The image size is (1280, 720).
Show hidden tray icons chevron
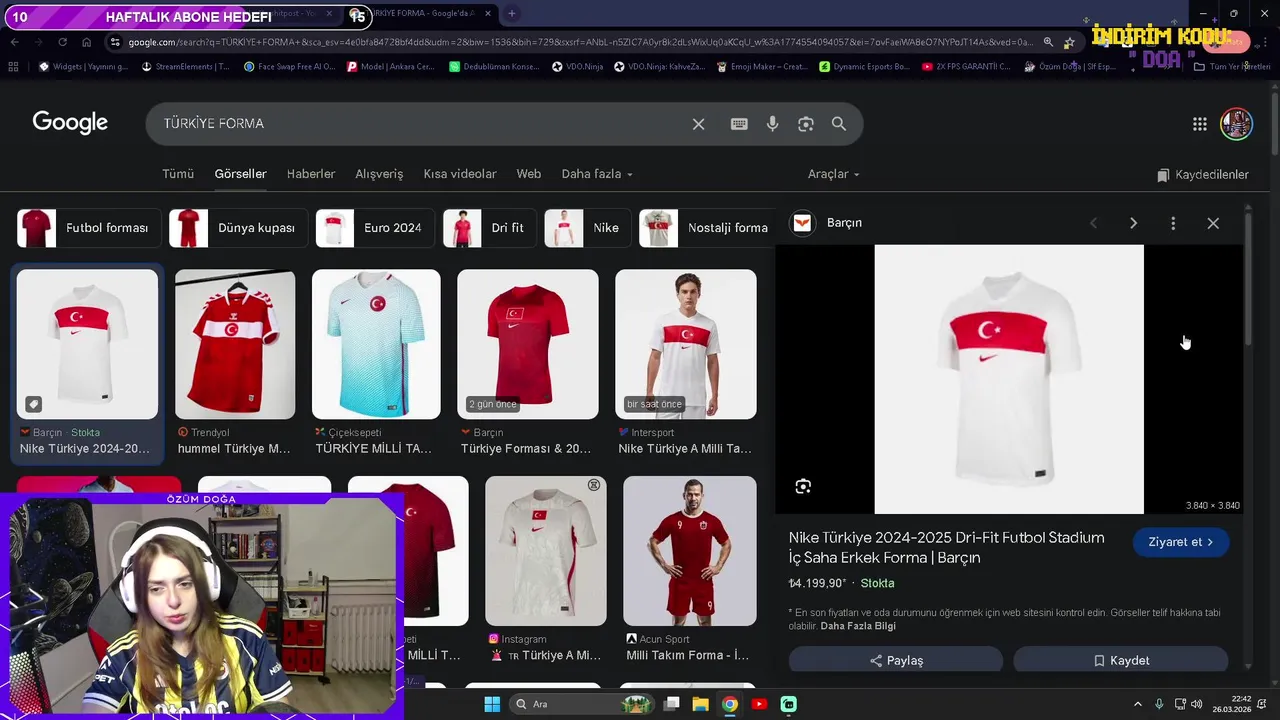pos(1138,704)
